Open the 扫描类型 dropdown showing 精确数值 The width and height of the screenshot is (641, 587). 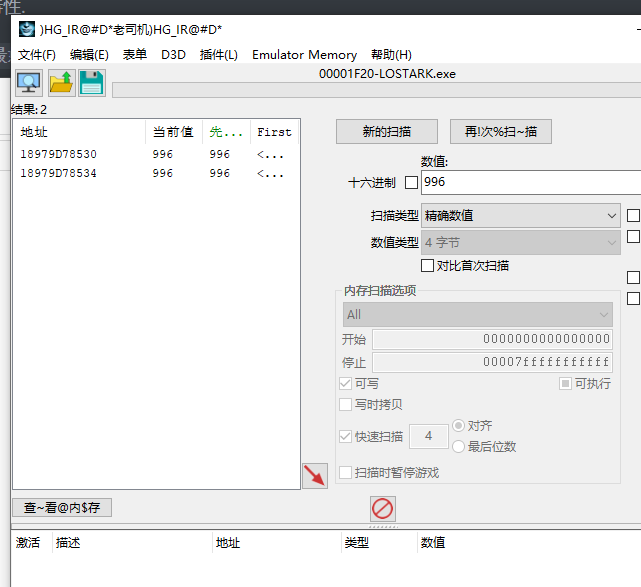521,215
